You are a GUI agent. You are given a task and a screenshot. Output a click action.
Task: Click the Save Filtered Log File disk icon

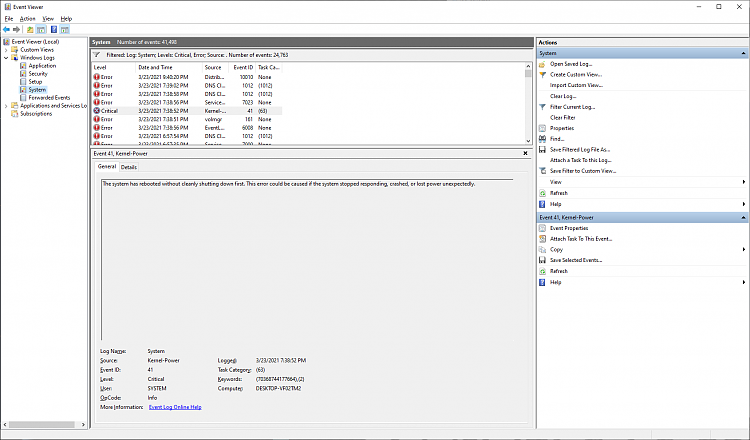[542, 150]
